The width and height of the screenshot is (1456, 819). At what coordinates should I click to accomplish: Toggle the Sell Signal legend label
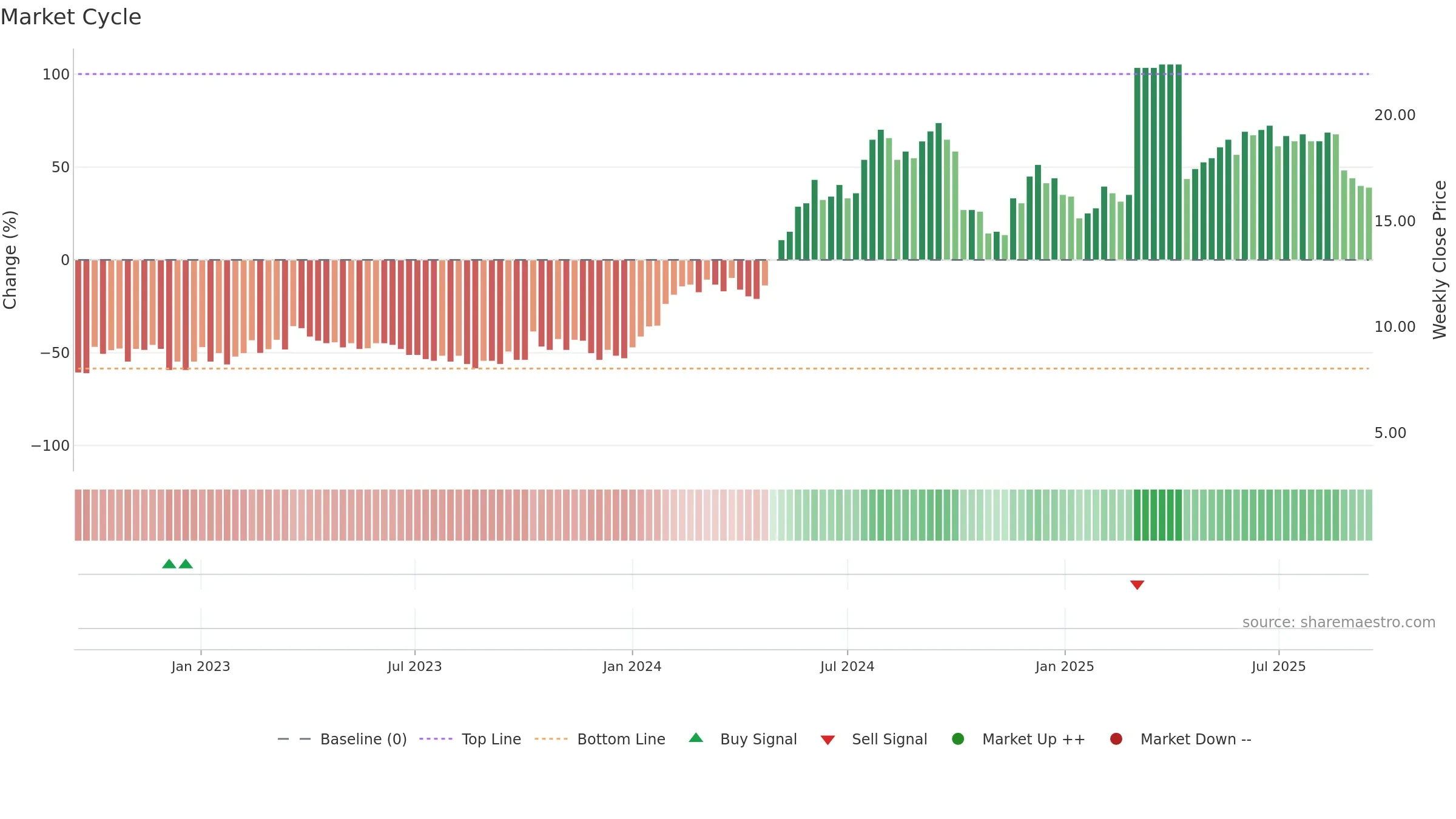tap(889, 740)
